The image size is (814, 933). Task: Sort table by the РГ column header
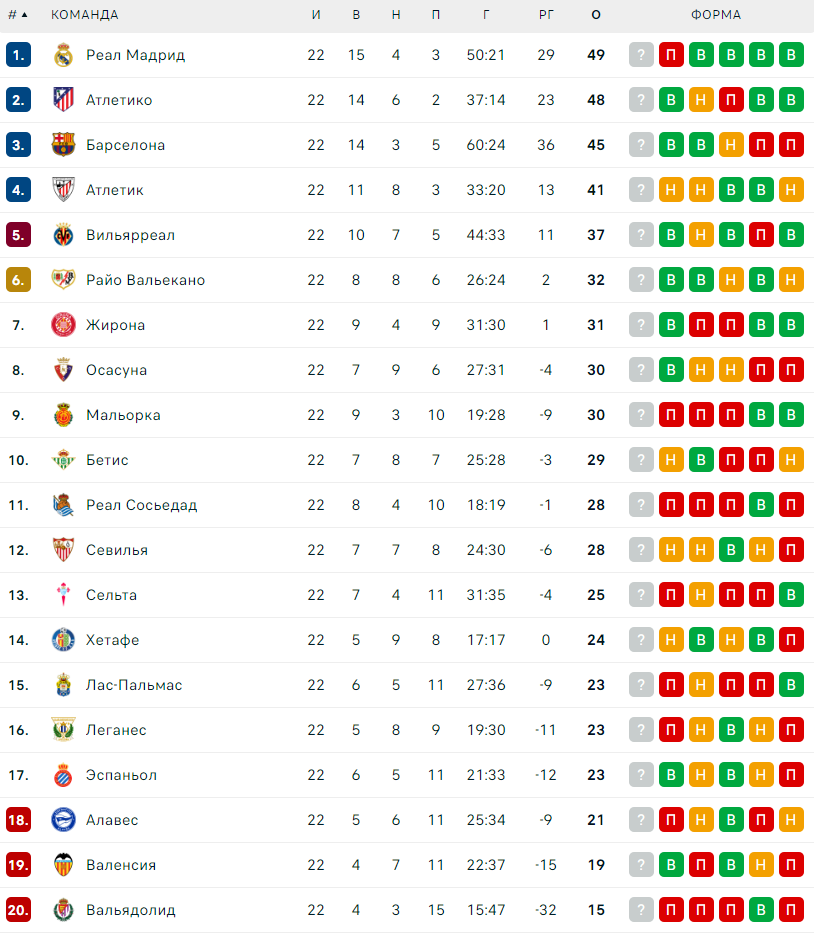click(x=545, y=15)
